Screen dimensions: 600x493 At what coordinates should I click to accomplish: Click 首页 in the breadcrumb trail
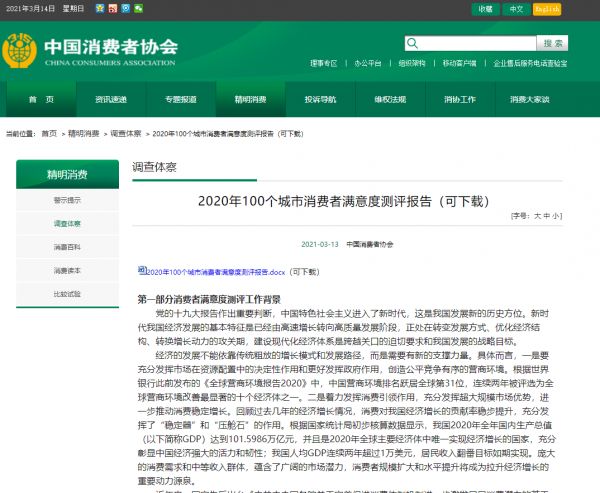pyautogui.click(x=49, y=134)
